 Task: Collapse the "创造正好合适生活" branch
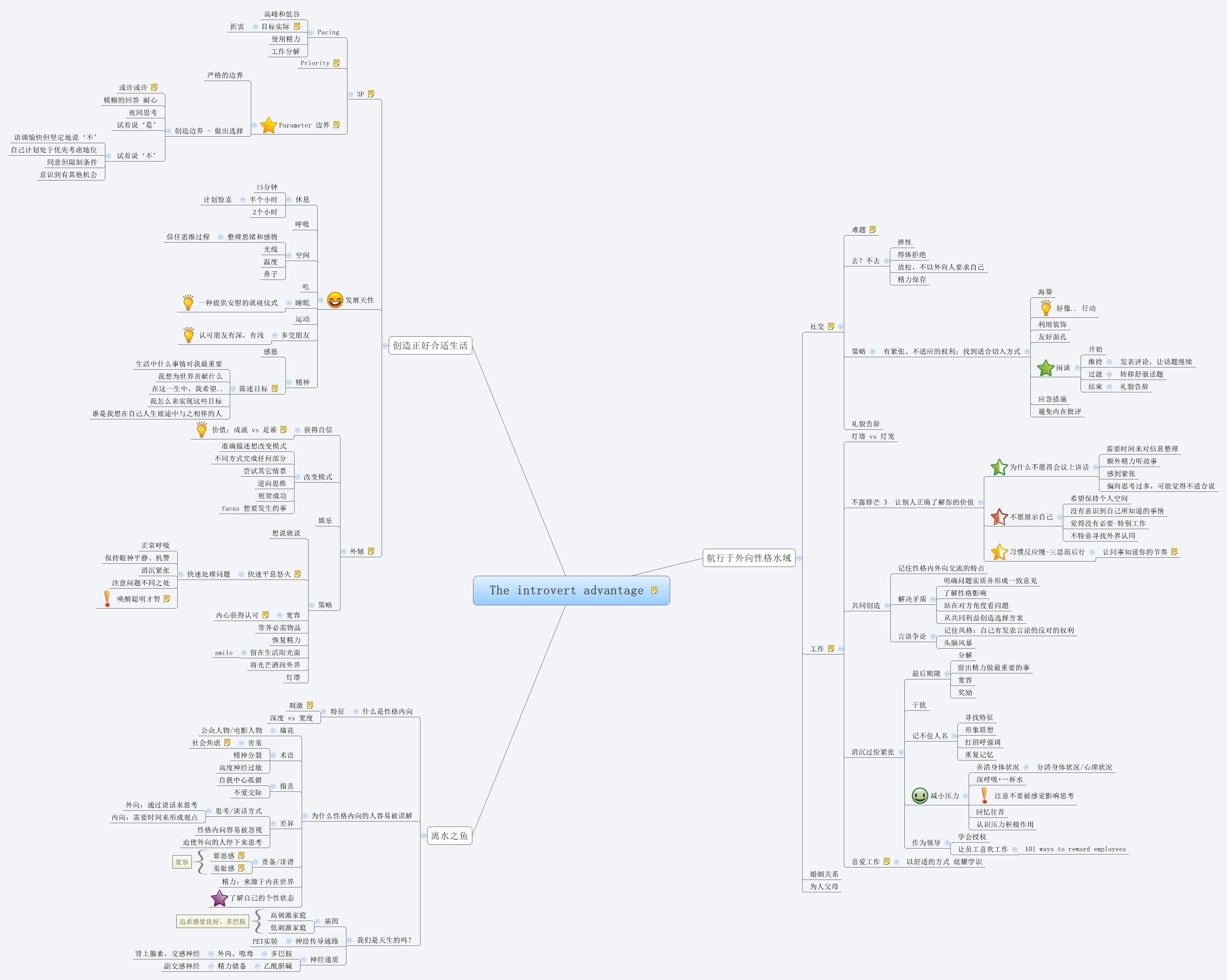(x=385, y=345)
